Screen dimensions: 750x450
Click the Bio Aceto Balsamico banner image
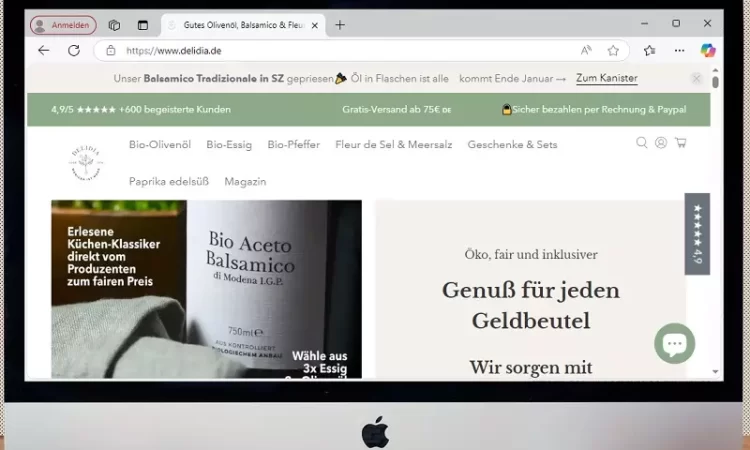coord(207,289)
